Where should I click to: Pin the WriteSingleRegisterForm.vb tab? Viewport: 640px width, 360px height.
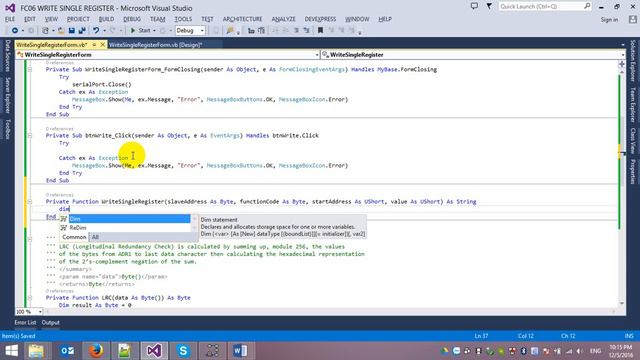[94, 44]
